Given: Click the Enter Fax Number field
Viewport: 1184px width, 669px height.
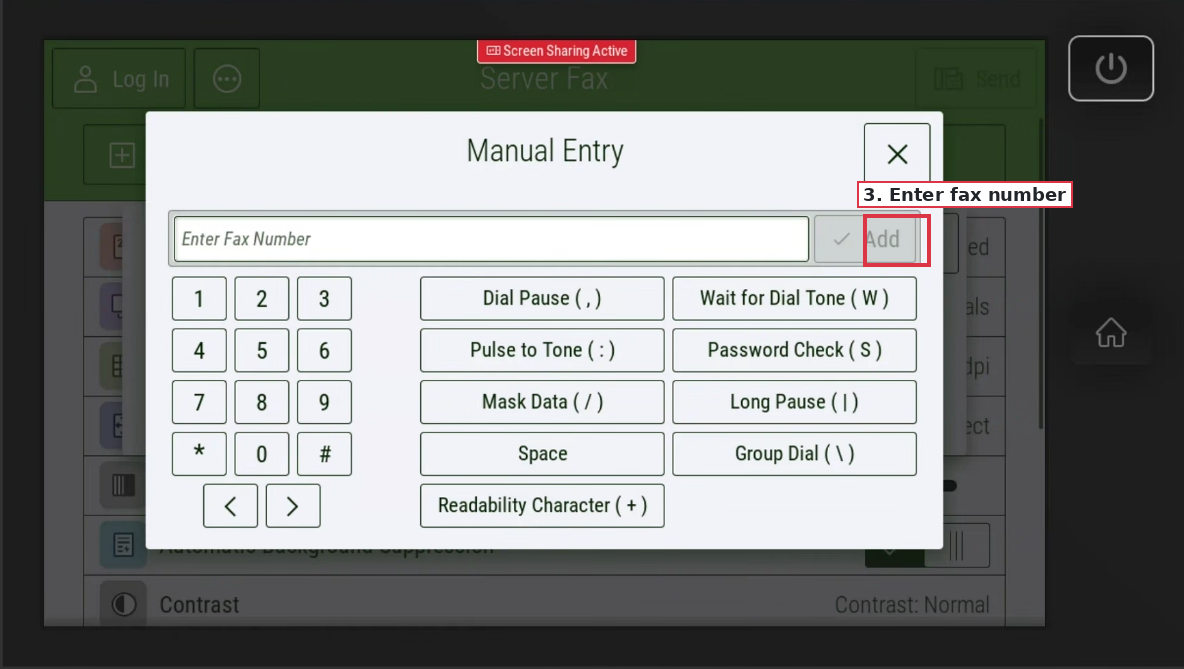Looking at the screenshot, I should pyautogui.click(x=490, y=239).
